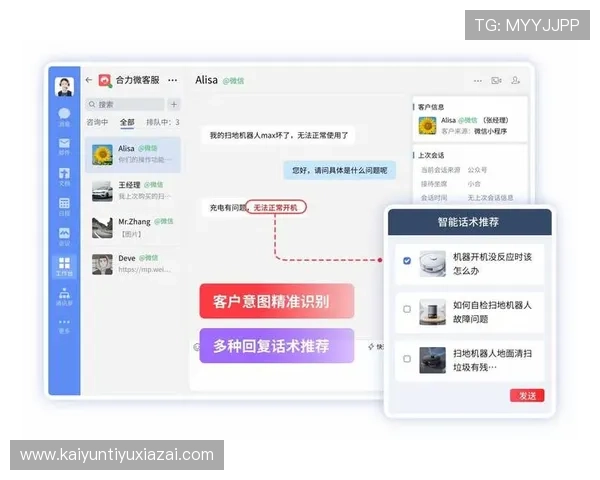
Task: Click the 多种回复话术推荐 purple banner
Action: click(x=277, y=346)
